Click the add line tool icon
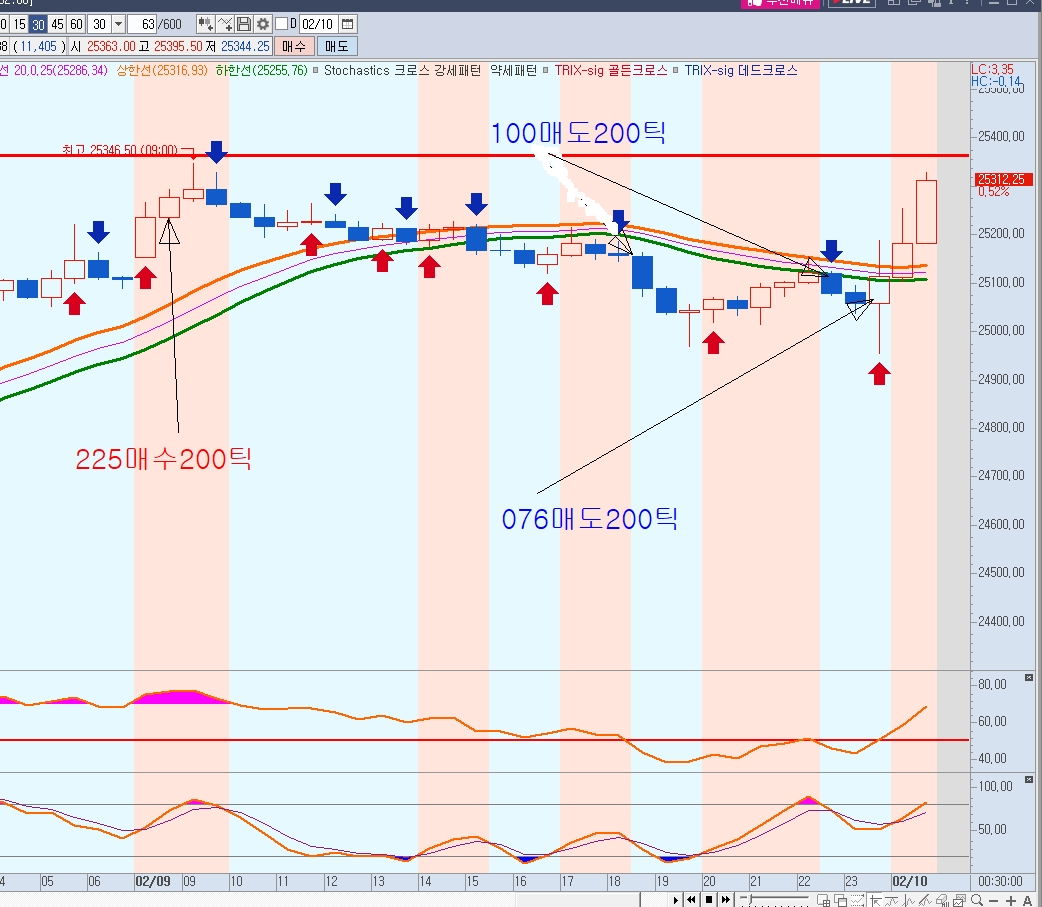The height and width of the screenshot is (907, 1042). click(226, 23)
